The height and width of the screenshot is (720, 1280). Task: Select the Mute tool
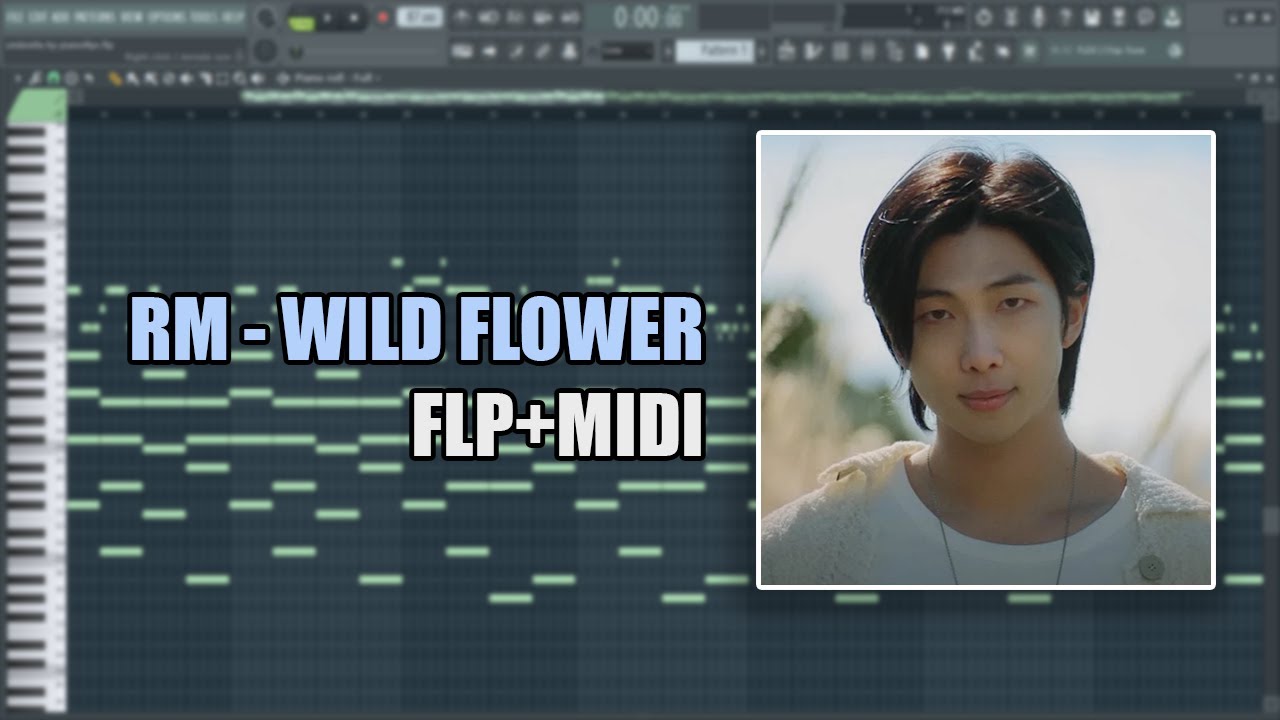[x=186, y=78]
